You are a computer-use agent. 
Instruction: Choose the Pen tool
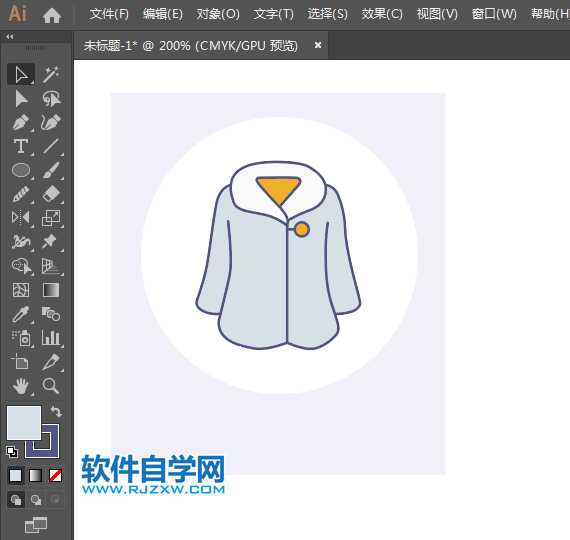(21, 123)
